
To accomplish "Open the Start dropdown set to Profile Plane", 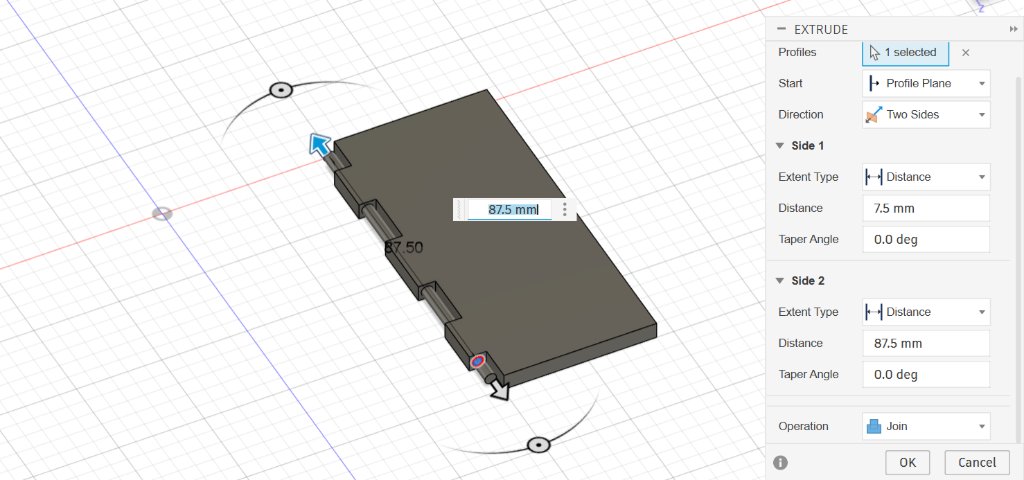I will pos(926,84).
